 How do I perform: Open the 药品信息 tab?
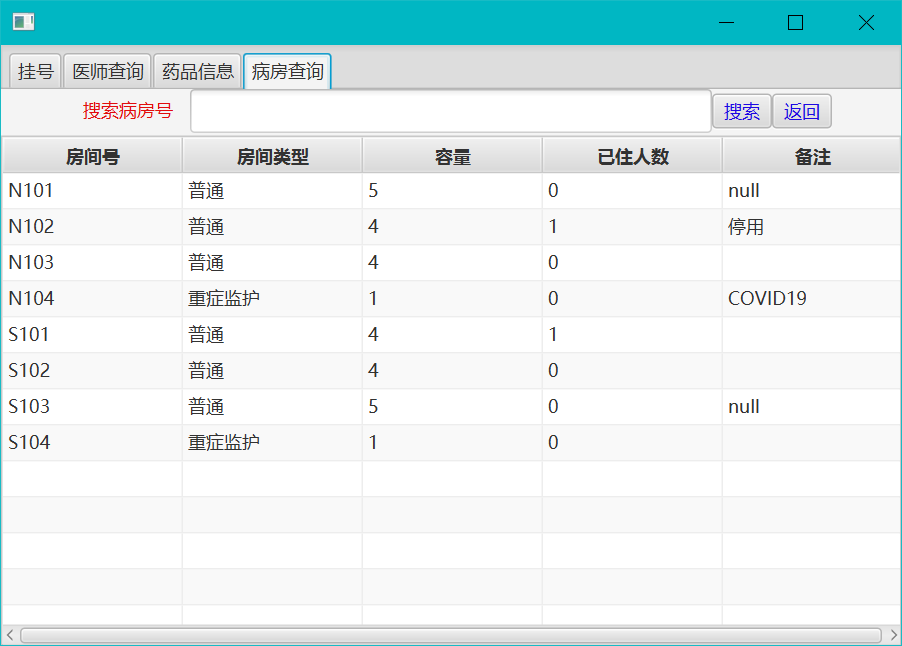(x=197, y=71)
